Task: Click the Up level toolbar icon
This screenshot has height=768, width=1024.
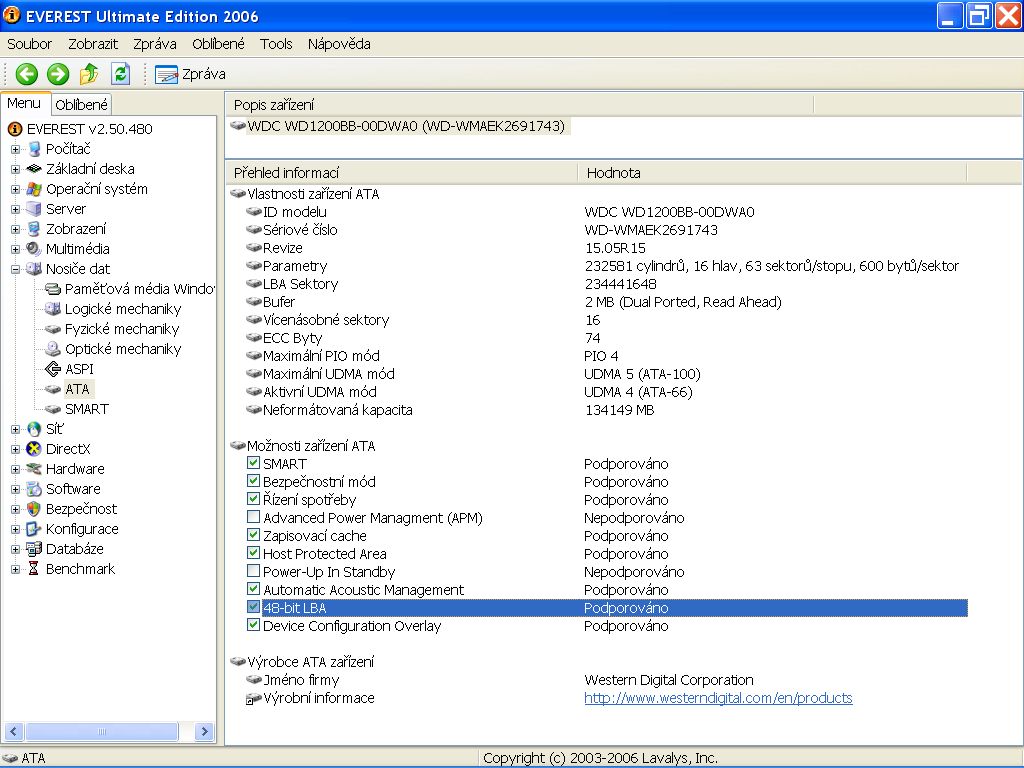Action: click(x=89, y=73)
